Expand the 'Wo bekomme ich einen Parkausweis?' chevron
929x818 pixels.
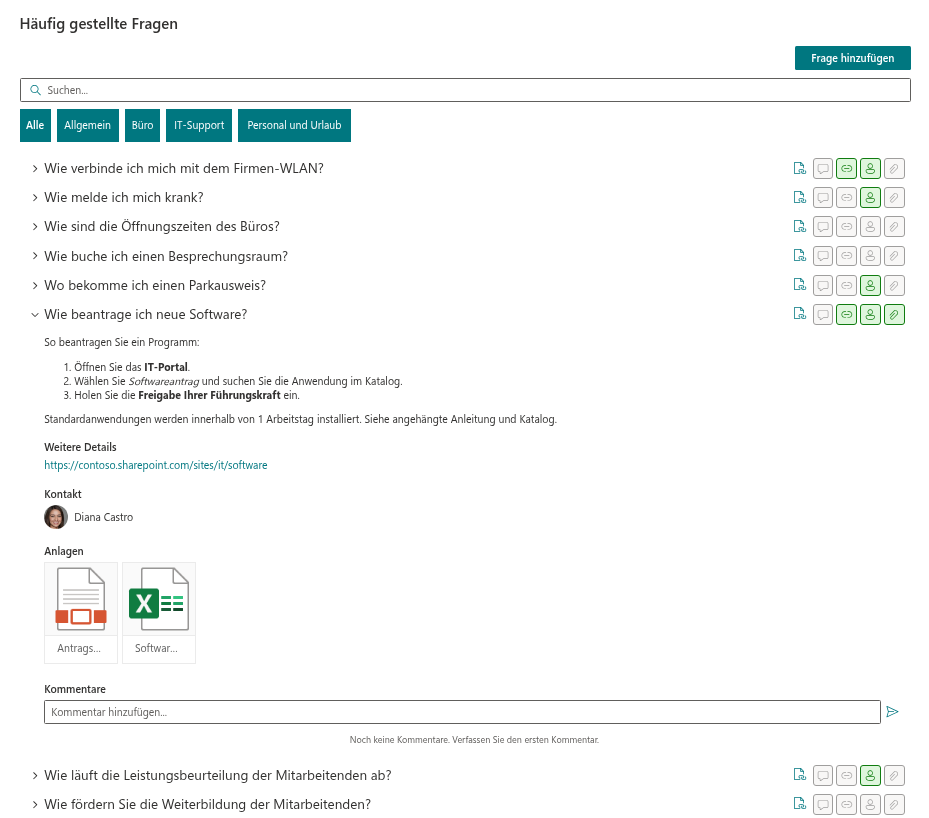click(35, 286)
